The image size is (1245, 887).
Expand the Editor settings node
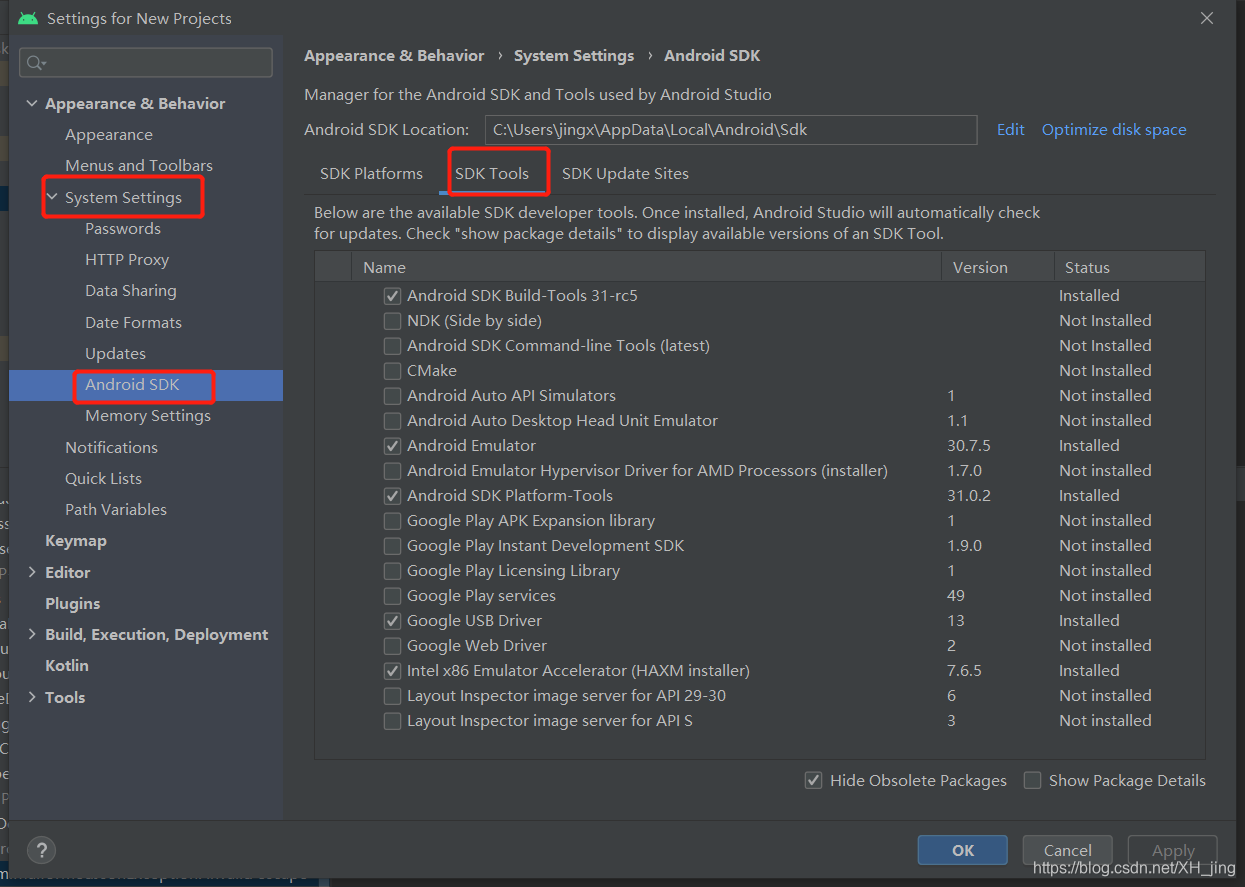(x=32, y=572)
